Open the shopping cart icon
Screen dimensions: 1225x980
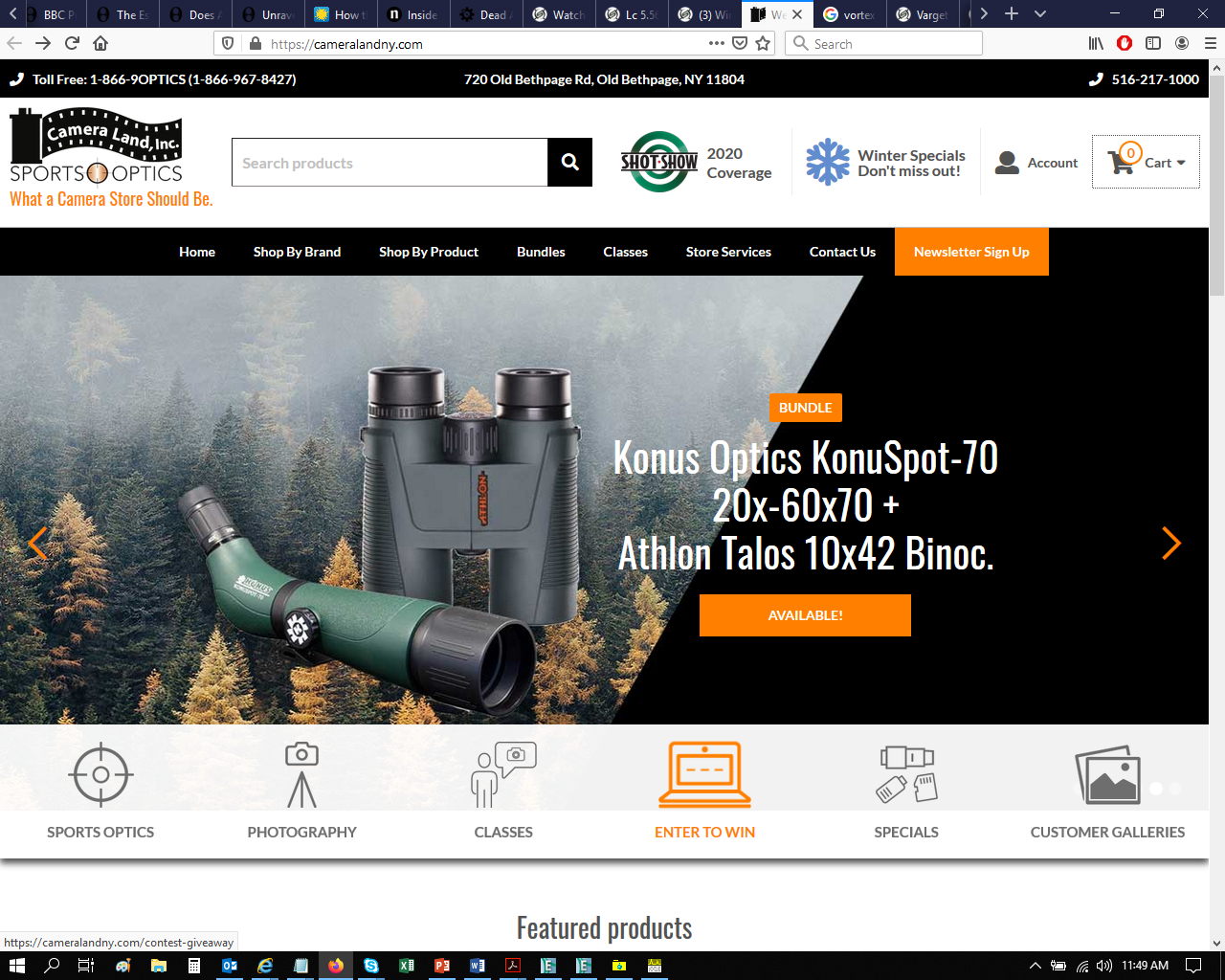[x=1121, y=163]
